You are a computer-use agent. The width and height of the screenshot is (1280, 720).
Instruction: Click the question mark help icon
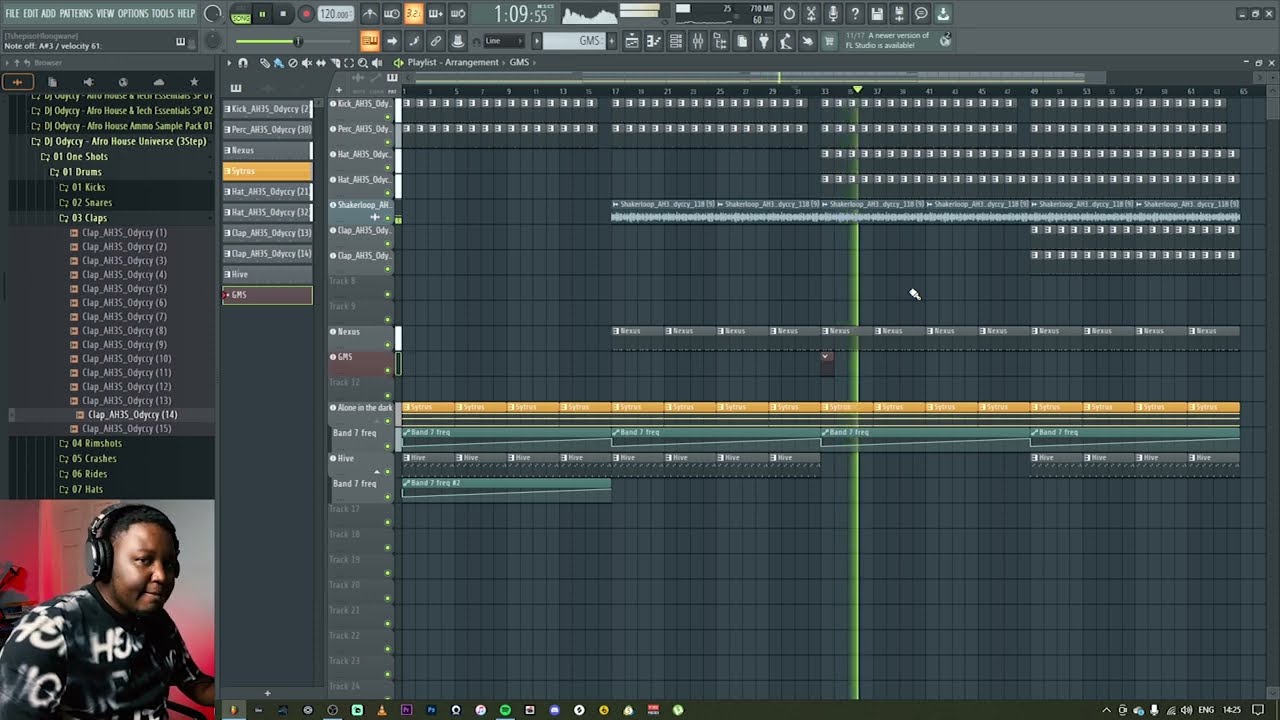855,14
